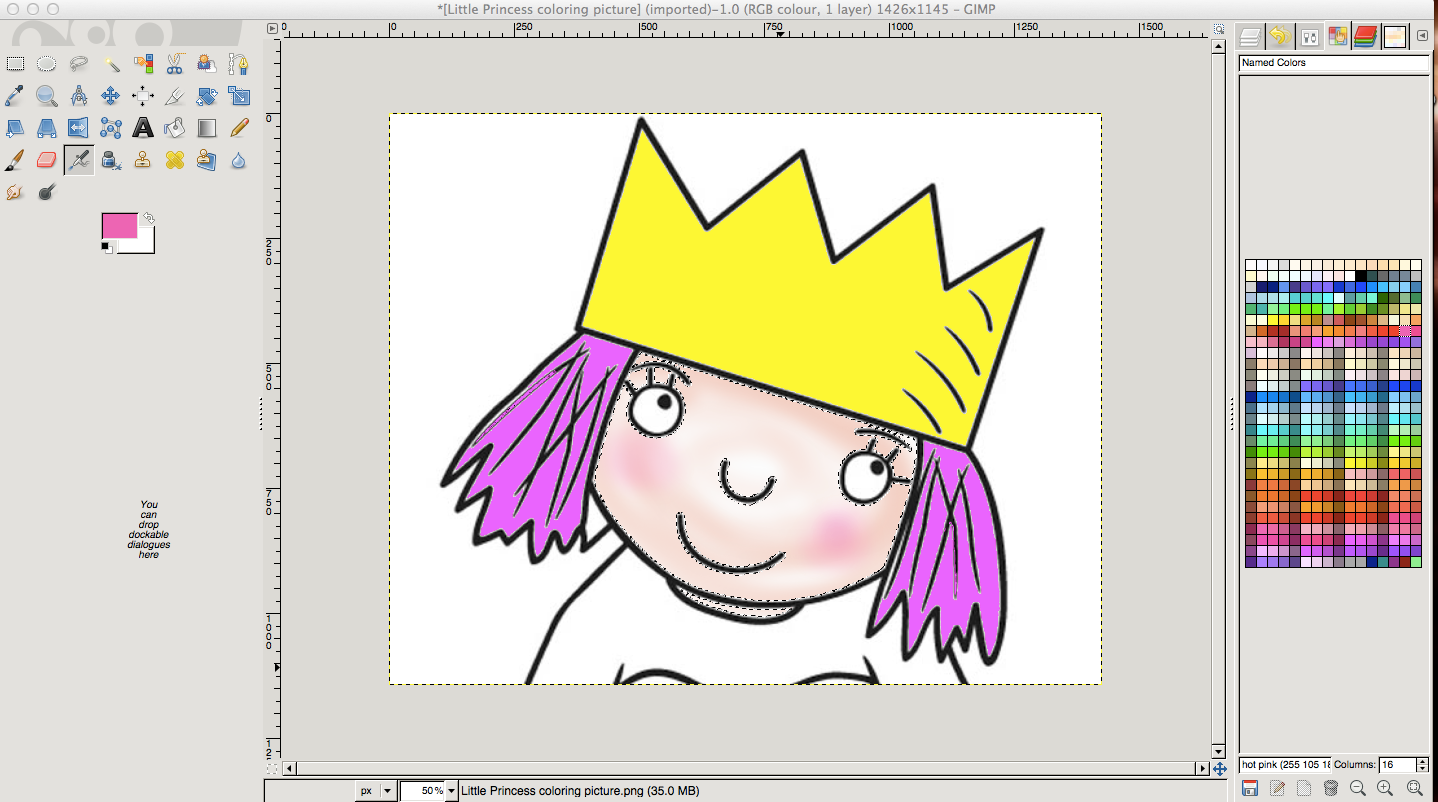Activate the Perspective tool
Viewport: 1438px width, 802px height.
click(x=47, y=128)
